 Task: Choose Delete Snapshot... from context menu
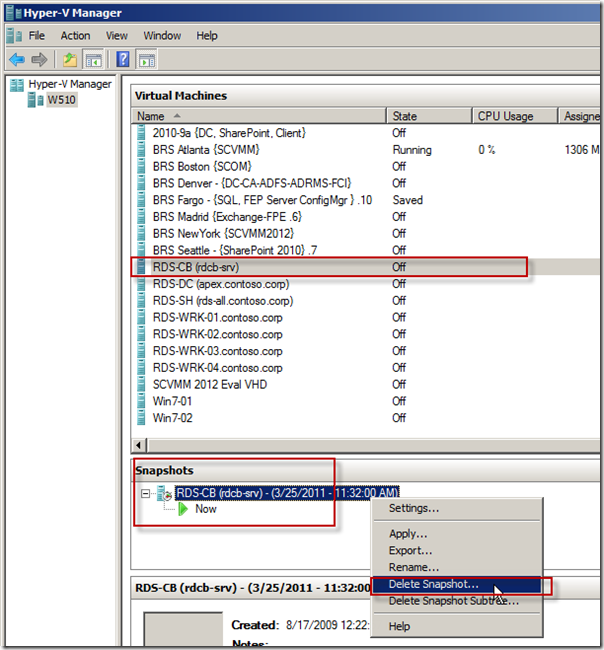pyautogui.click(x=457, y=585)
